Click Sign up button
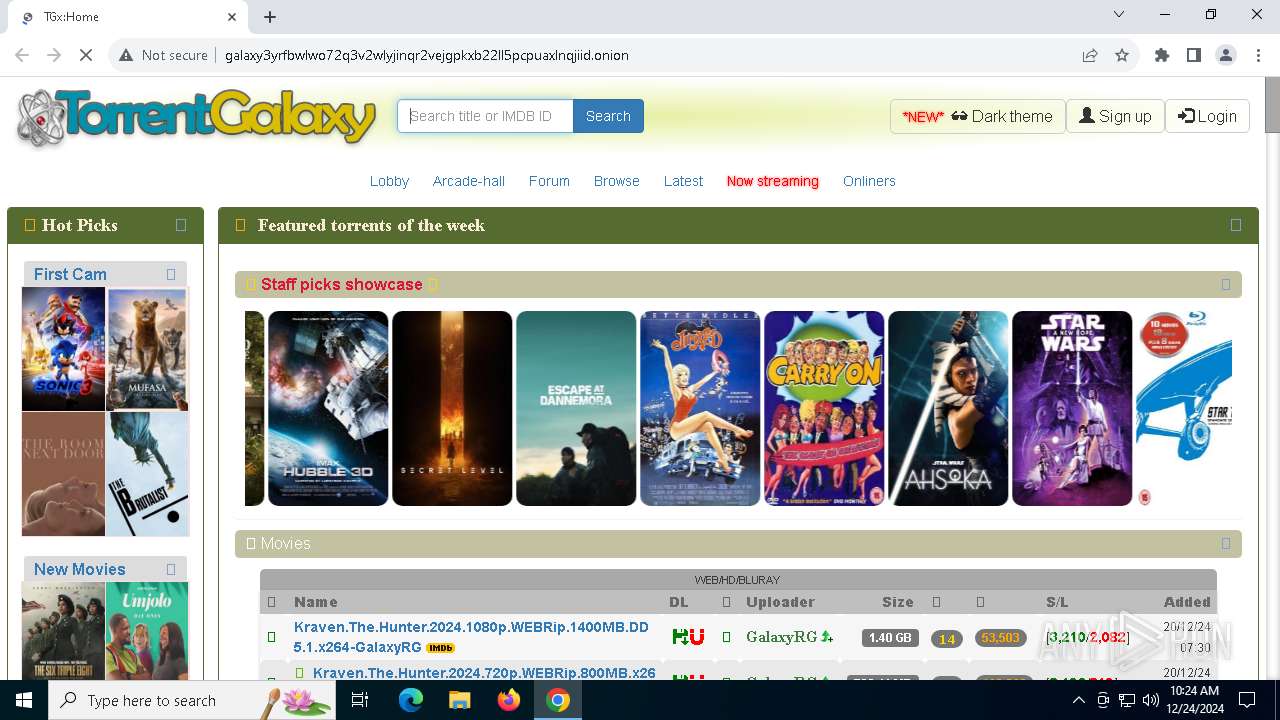Viewport: 1280px width, 720px height. point(1115,116)
